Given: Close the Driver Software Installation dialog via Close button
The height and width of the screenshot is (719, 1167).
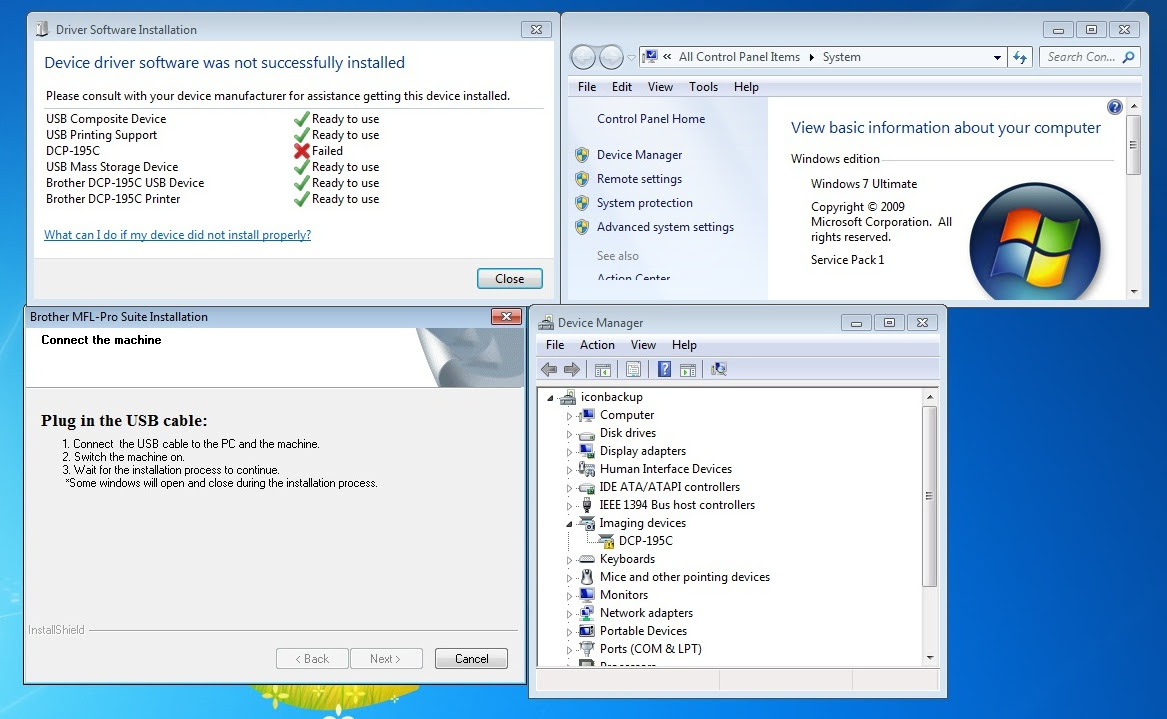Looking at the screenshot, I should (x=510, y=278).
